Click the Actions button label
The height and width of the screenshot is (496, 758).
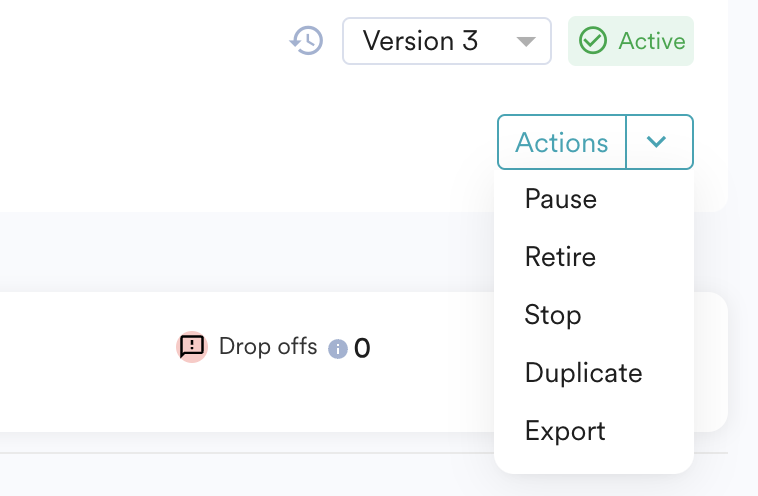(561, 142)
